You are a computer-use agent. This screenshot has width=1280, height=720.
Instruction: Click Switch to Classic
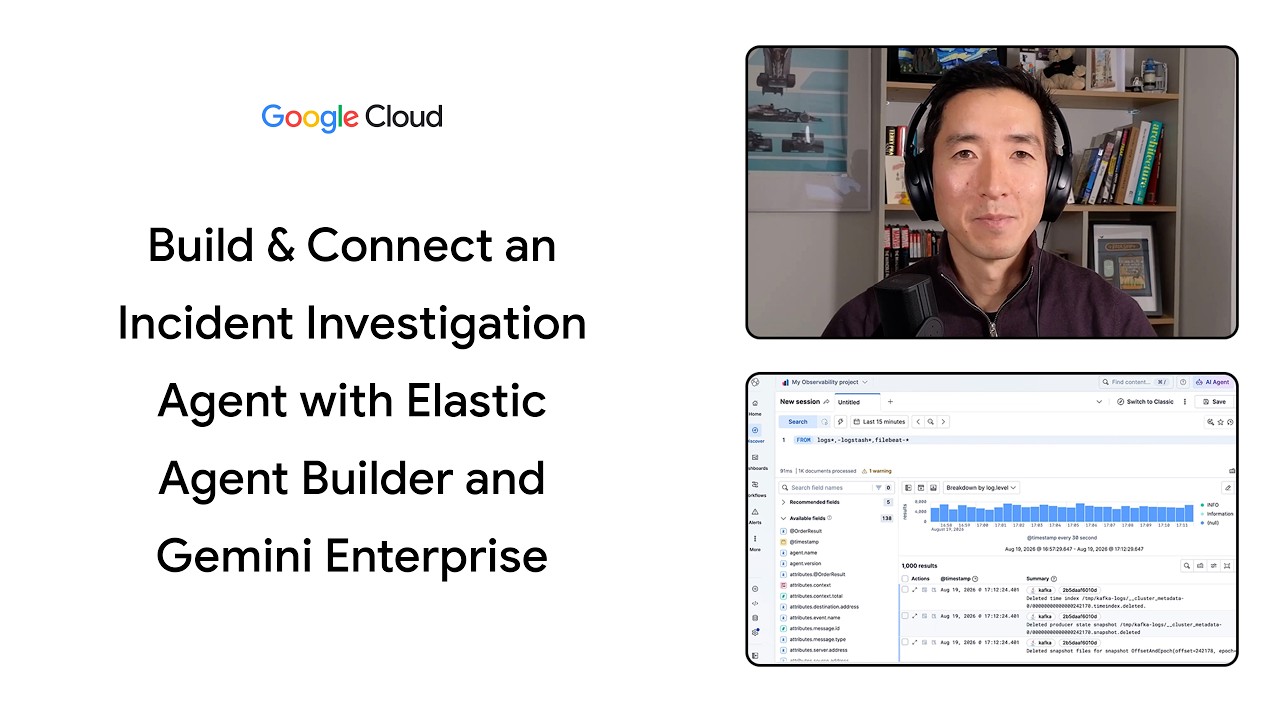(x=1145, y=402)
